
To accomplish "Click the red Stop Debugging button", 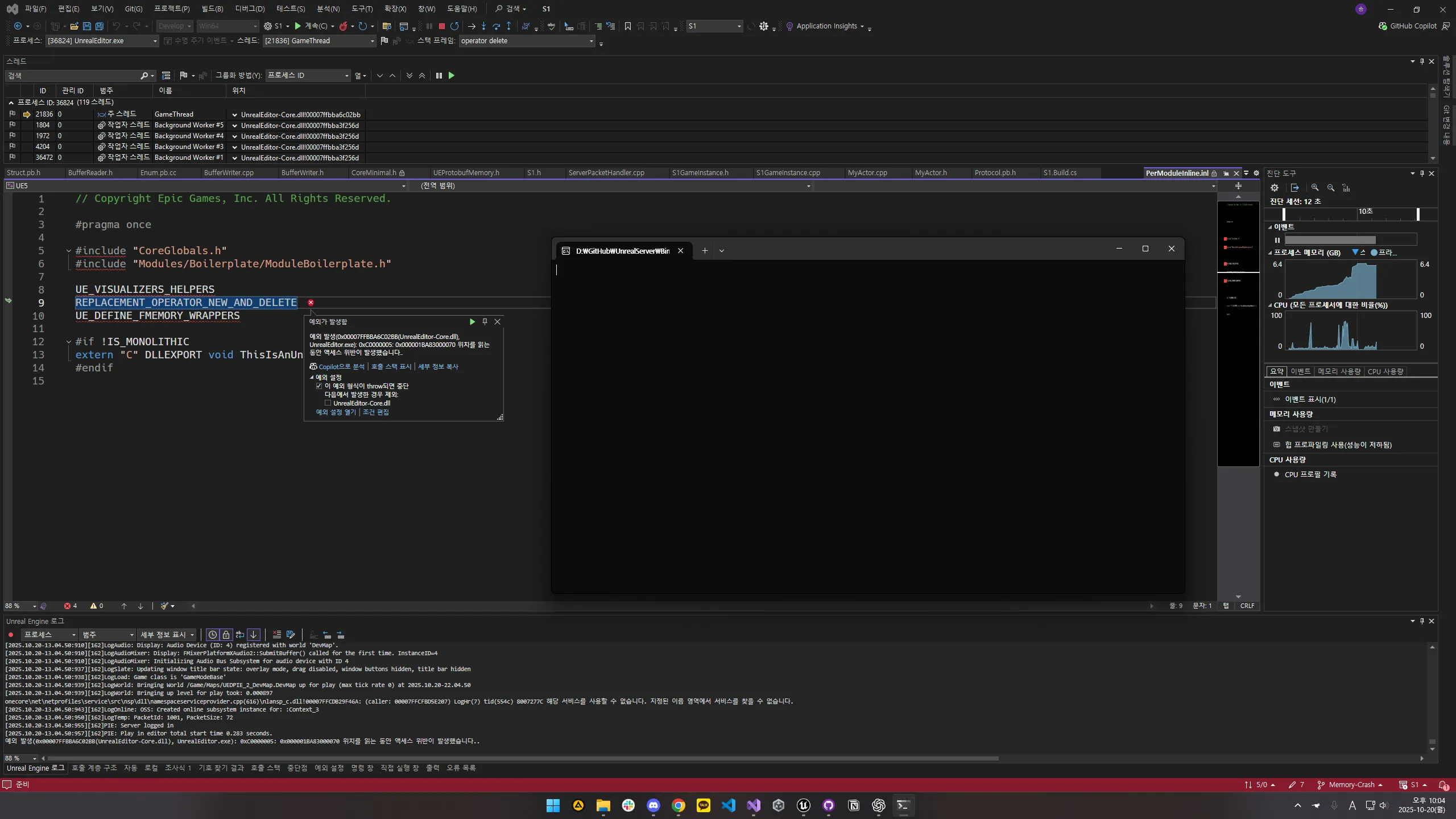I will 441,26.
